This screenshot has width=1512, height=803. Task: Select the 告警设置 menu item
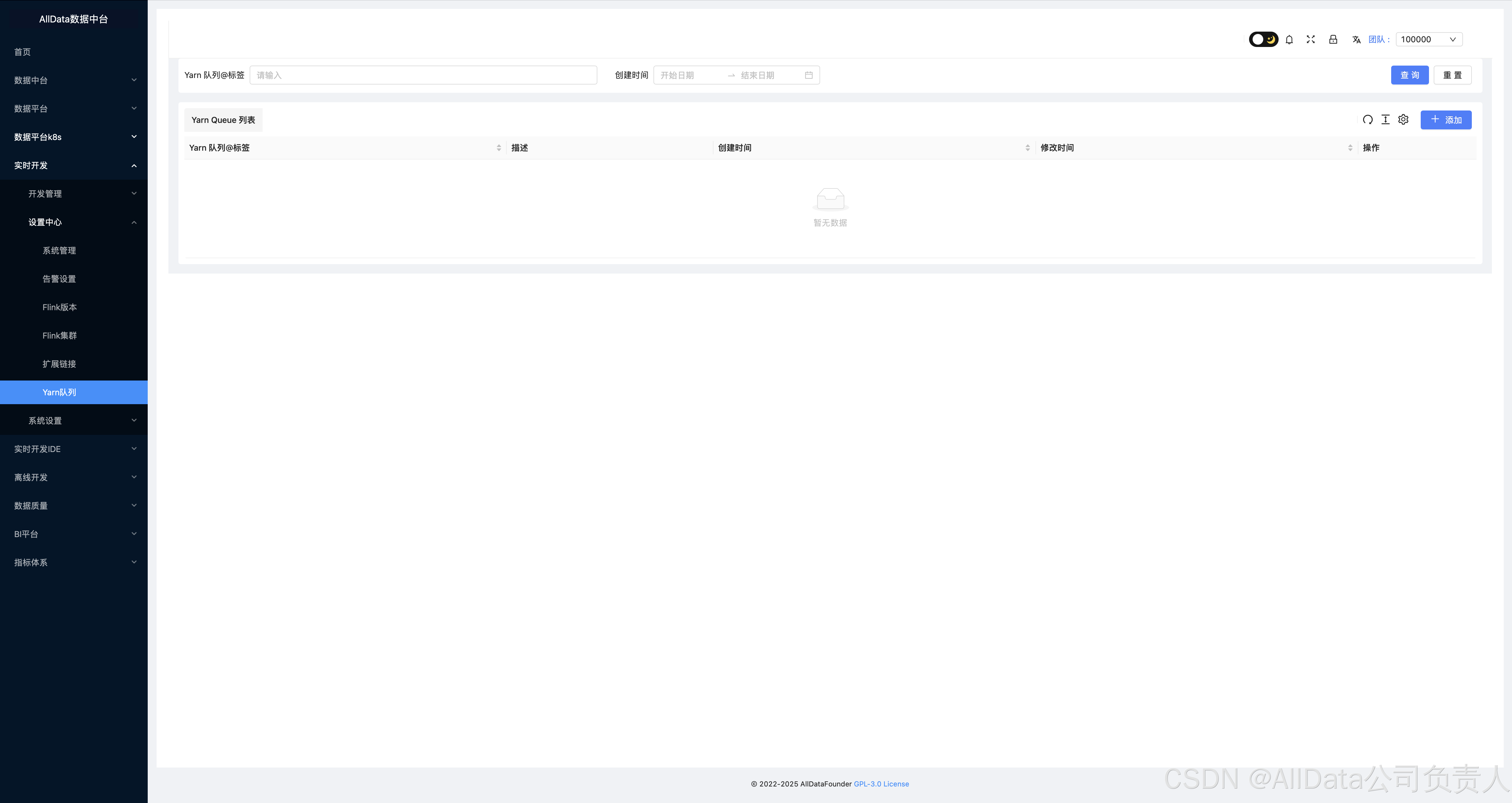tap(59, 279)
